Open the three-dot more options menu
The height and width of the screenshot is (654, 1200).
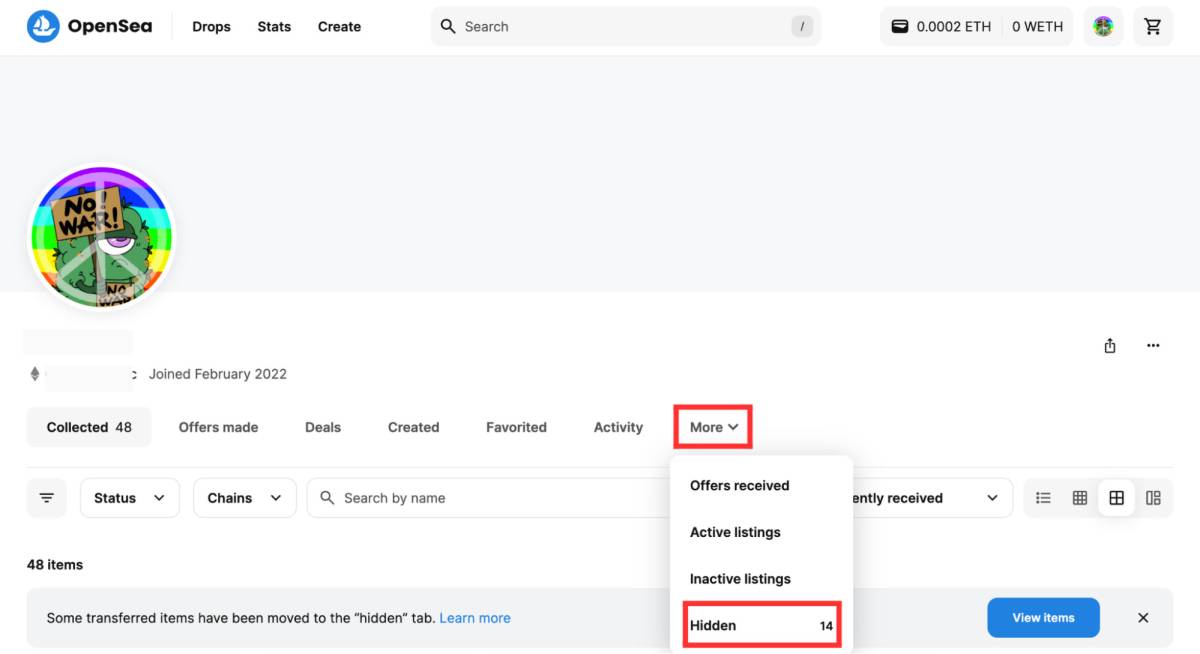tap(1153, 346)
